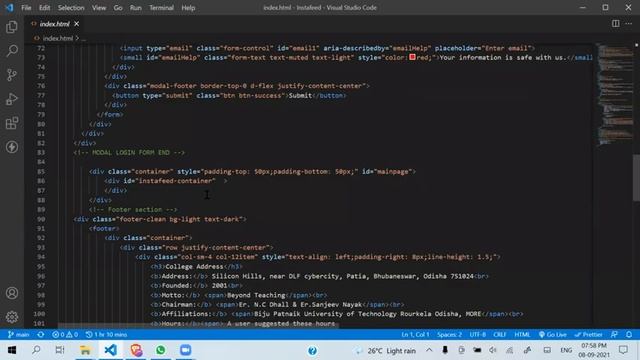640x360 pixels.
Task: Open the Explorer view in activity bar
Action: pos(12,27)
